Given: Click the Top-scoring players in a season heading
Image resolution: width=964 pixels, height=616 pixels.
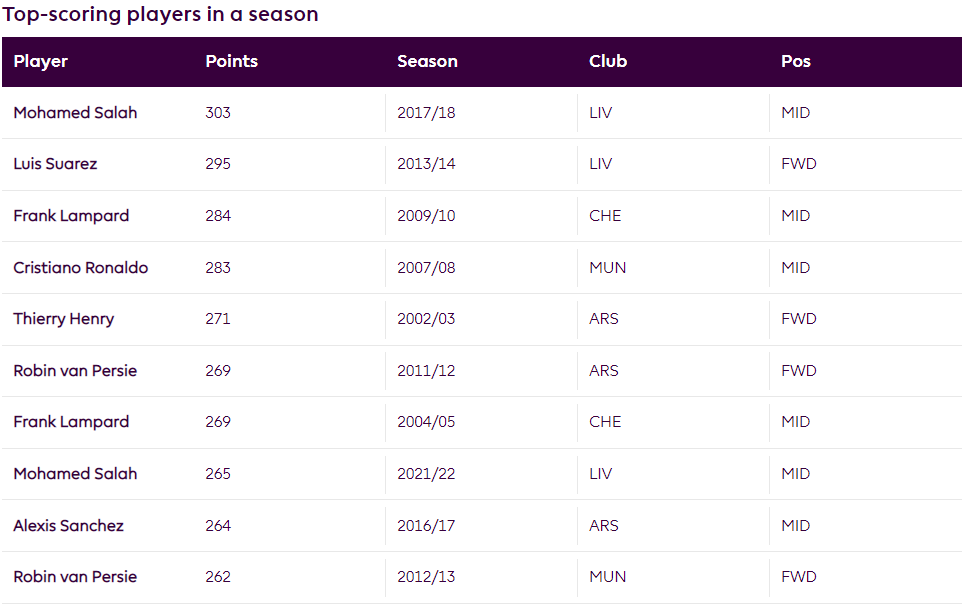Looking at the screenshot, I should [x=160, y=14].
